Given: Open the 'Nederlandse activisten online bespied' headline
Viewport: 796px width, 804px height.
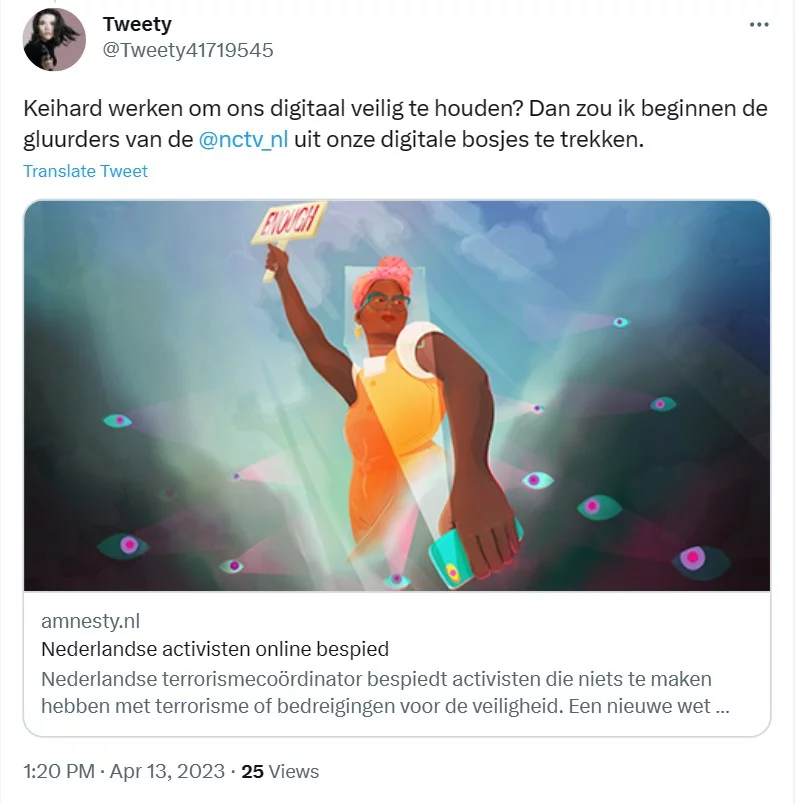Looking at the screenshot, I should [215, 649].
